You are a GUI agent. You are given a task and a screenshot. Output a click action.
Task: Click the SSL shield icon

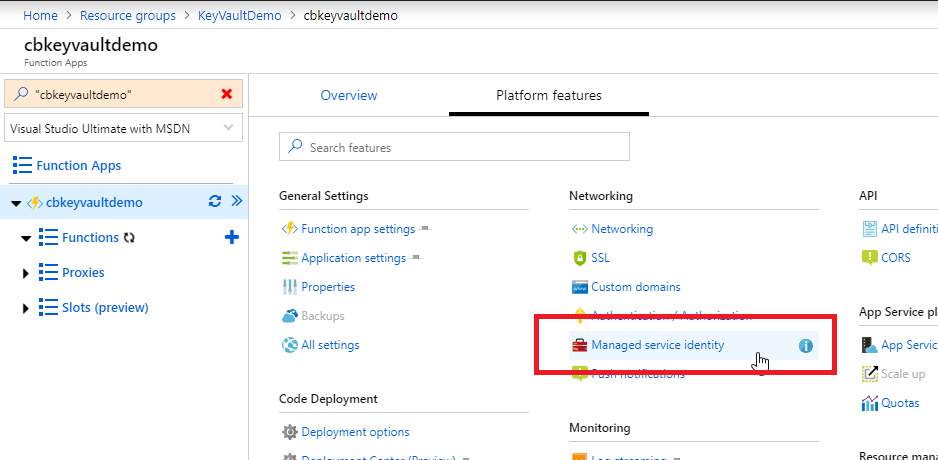580,258
